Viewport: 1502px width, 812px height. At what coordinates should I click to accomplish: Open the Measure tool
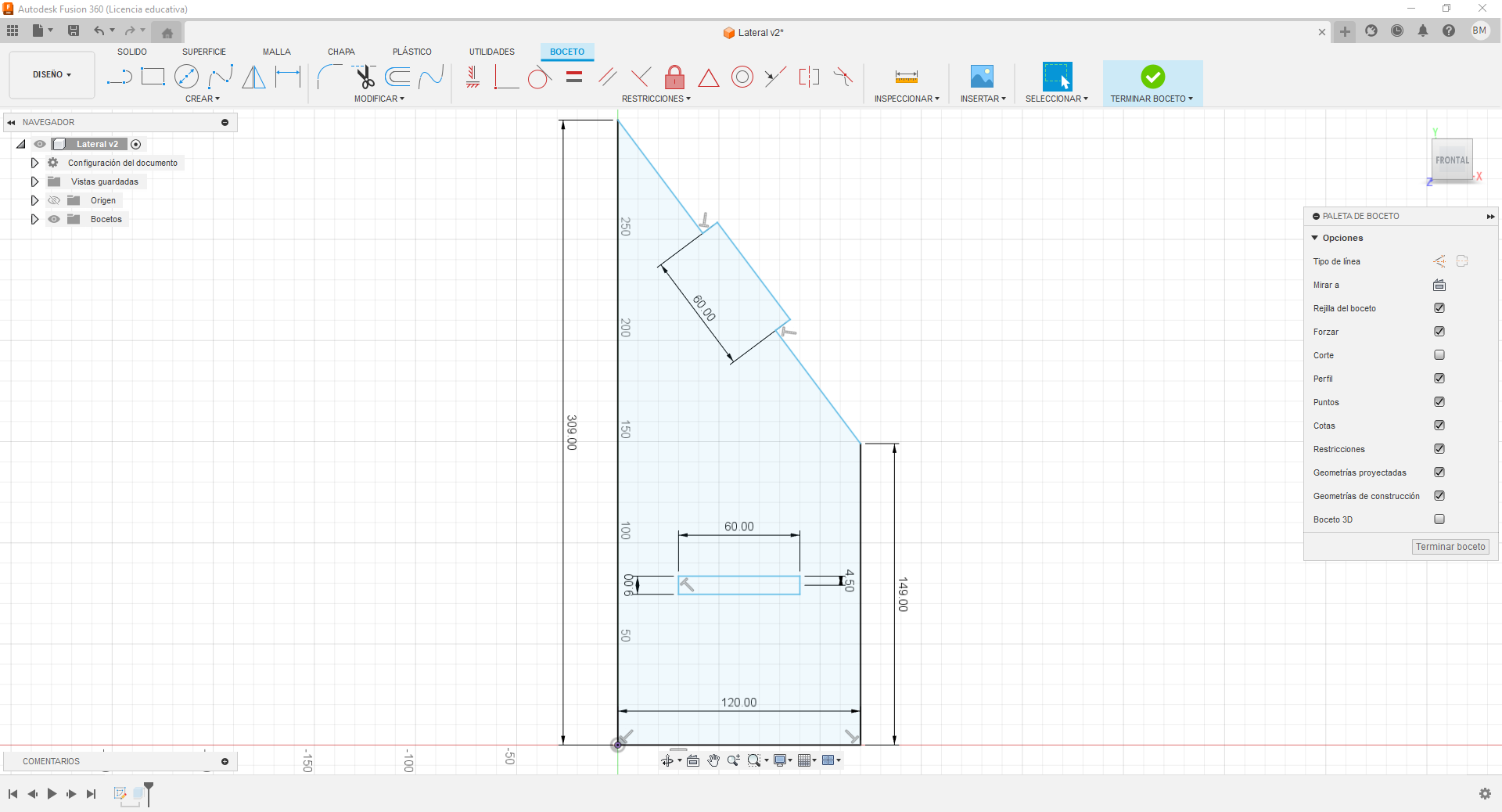(906, 77)
